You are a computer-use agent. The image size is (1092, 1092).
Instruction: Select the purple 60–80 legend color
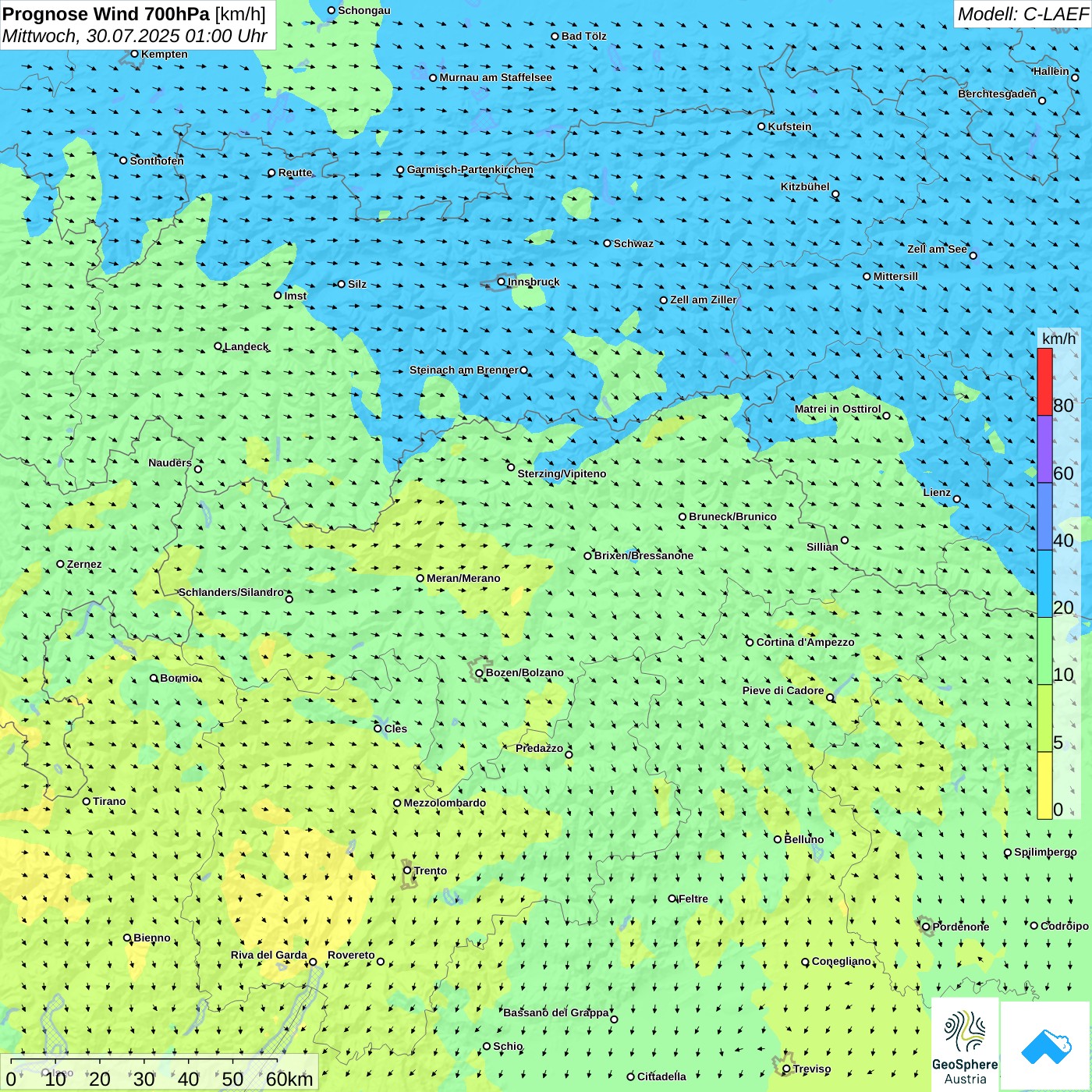[1044, 449]
